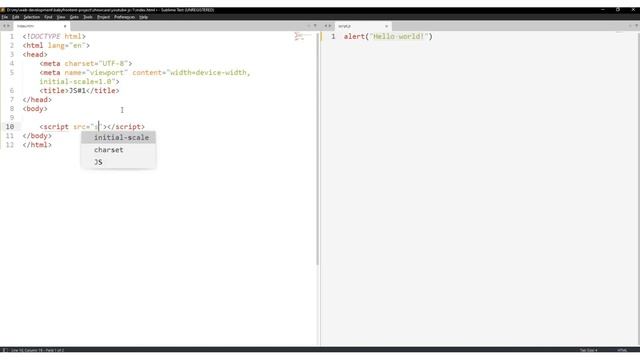The height and width of the screenshot is (360, 640).
Task: Add new tab in left pane
Action: coord(309,26)
